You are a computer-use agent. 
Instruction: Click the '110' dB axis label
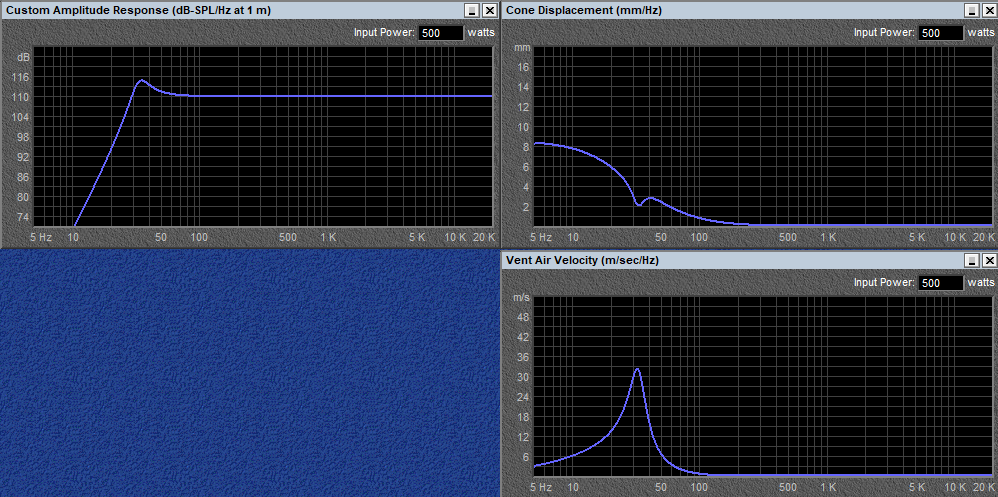tap(21, 97)
